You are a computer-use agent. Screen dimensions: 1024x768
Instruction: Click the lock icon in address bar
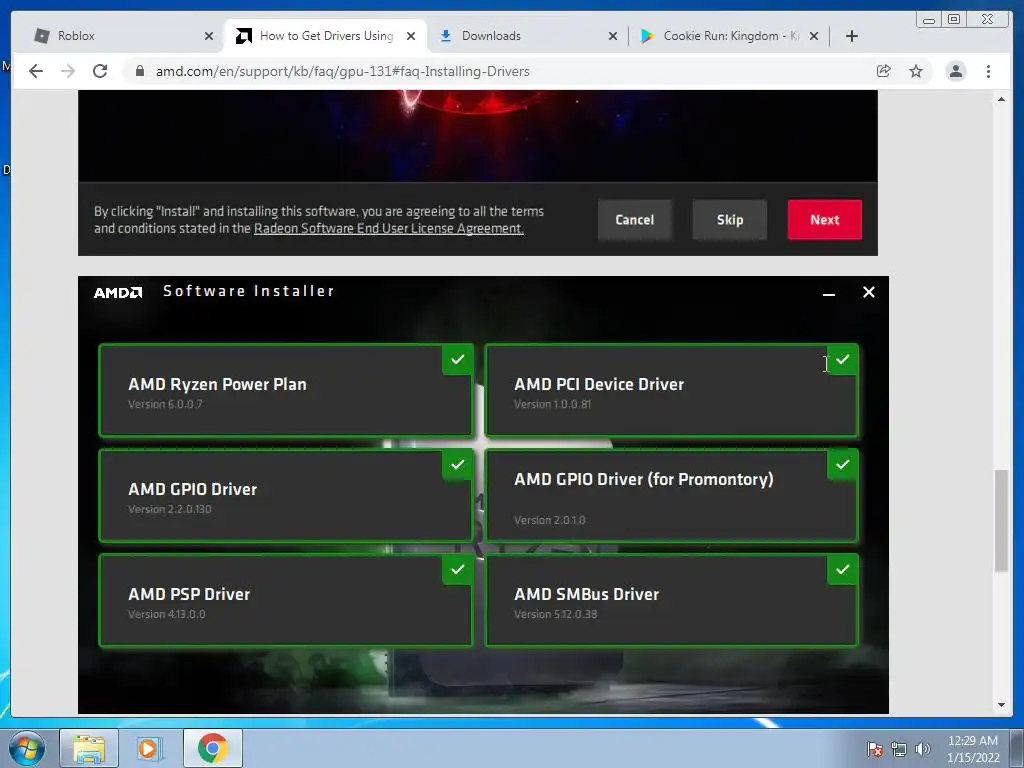click(139, 71)
